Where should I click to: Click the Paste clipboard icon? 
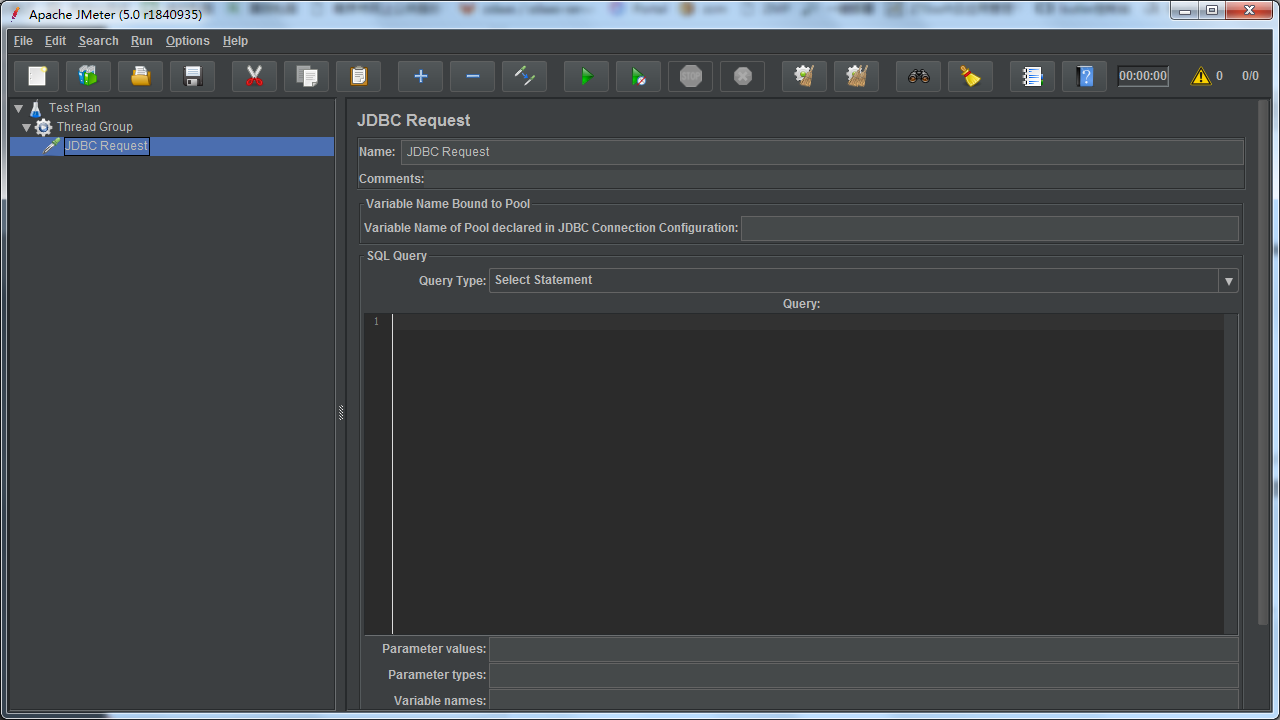tap(359, 76)
